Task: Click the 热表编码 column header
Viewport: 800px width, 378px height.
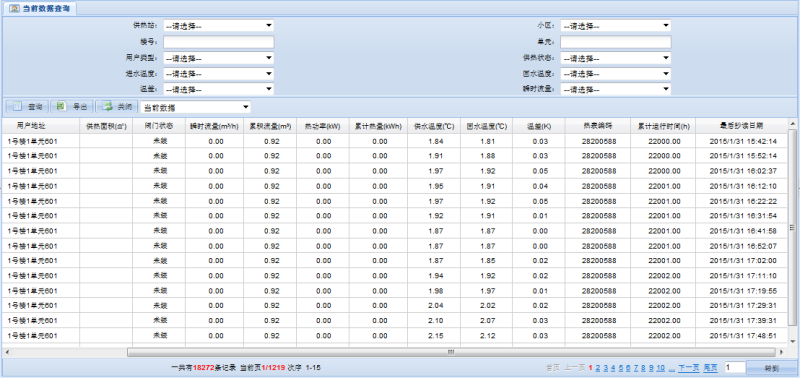Action: click(598, 125)
